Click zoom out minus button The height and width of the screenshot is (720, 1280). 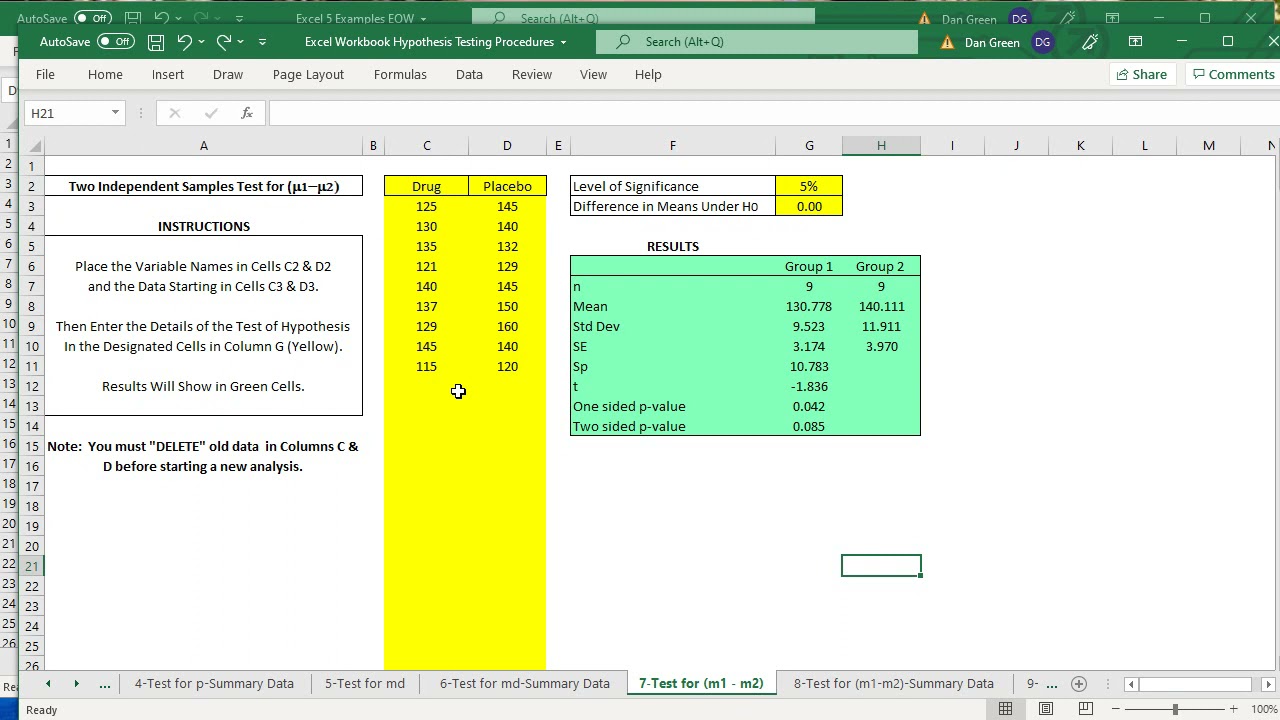point(1115,709)
